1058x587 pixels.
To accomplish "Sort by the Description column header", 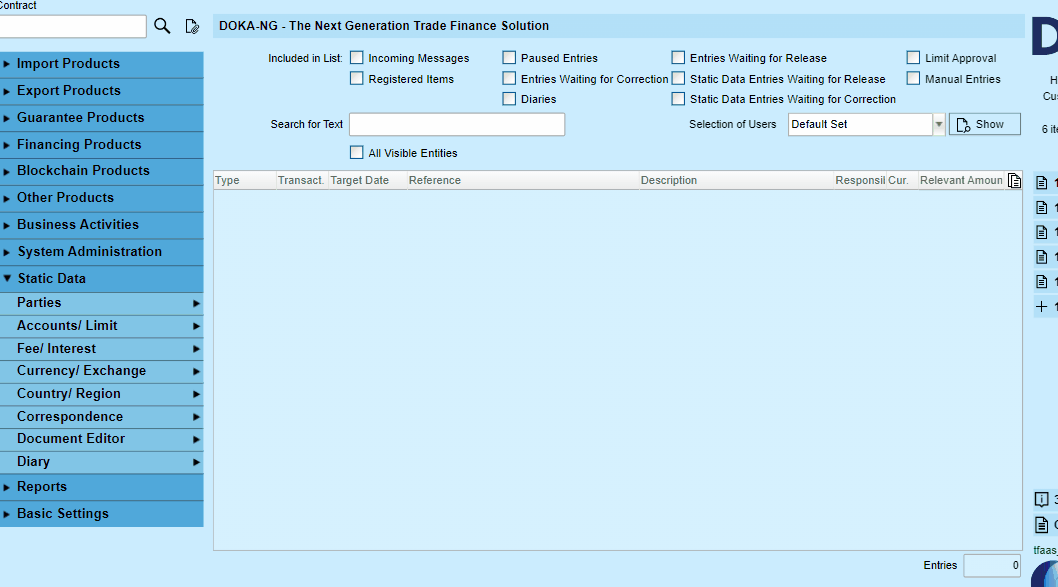I will pyautogui.click(x=736, y=180).
